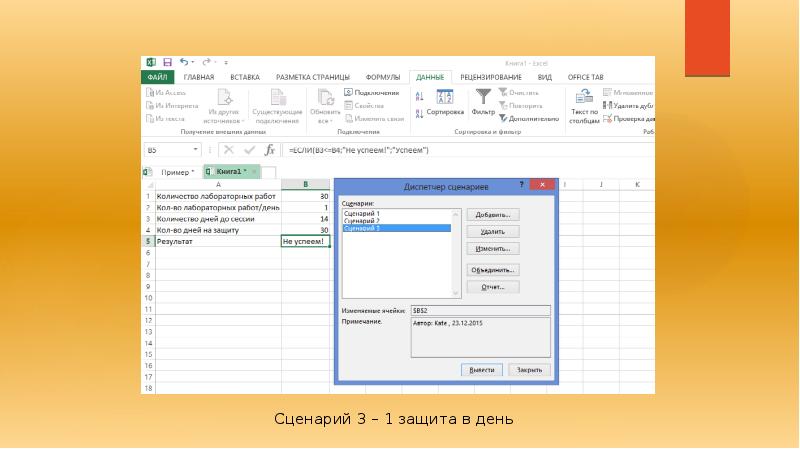Open the quick access toolbar customize arrow
800x449 pixels.
point(226,63)
